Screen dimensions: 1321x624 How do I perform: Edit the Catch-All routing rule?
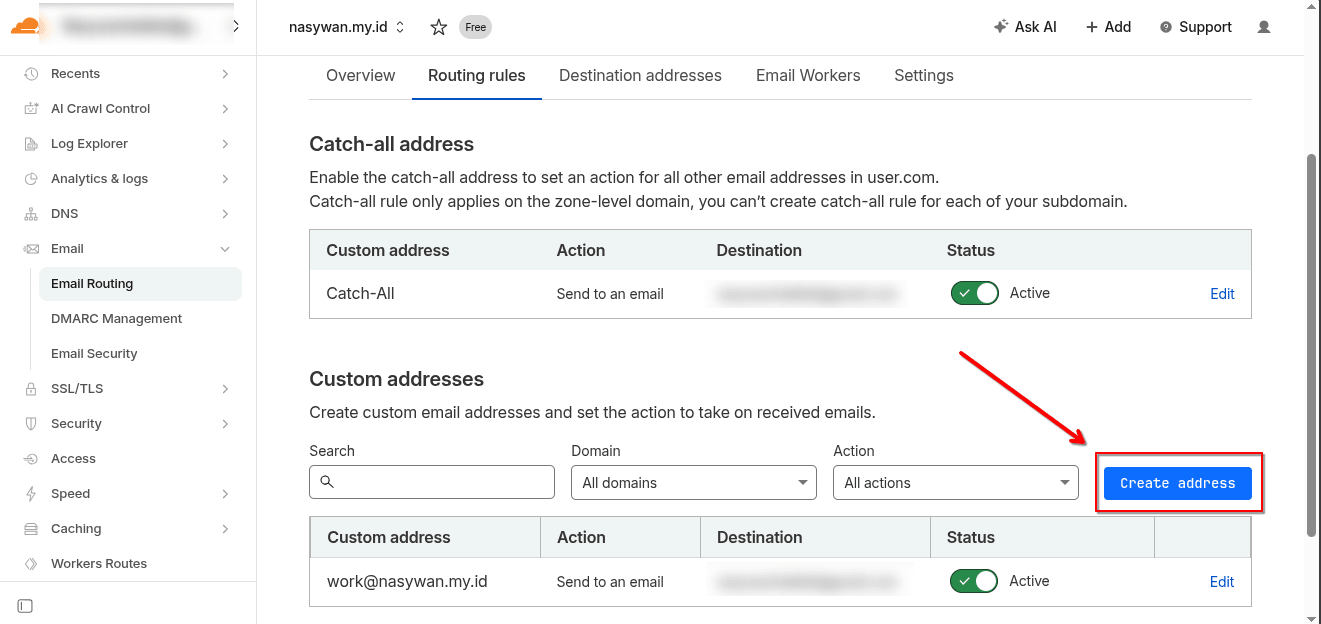point(1221,293)
